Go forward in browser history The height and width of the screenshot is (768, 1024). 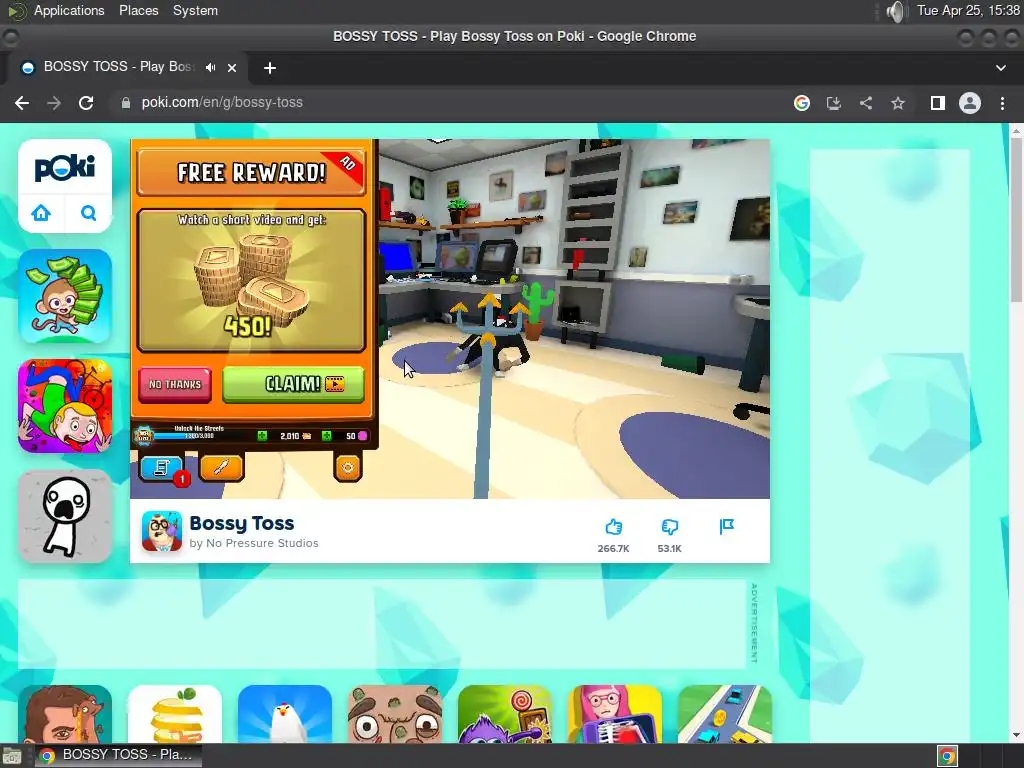(54, 103)
